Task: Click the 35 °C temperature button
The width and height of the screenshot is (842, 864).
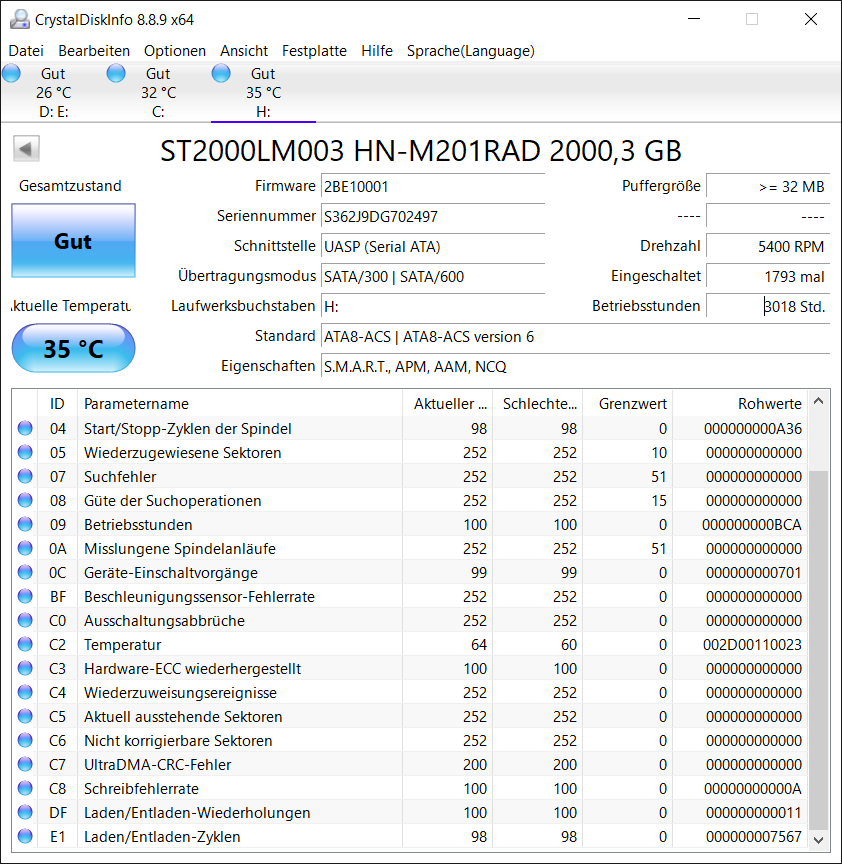Action: [x=73, y=348]
